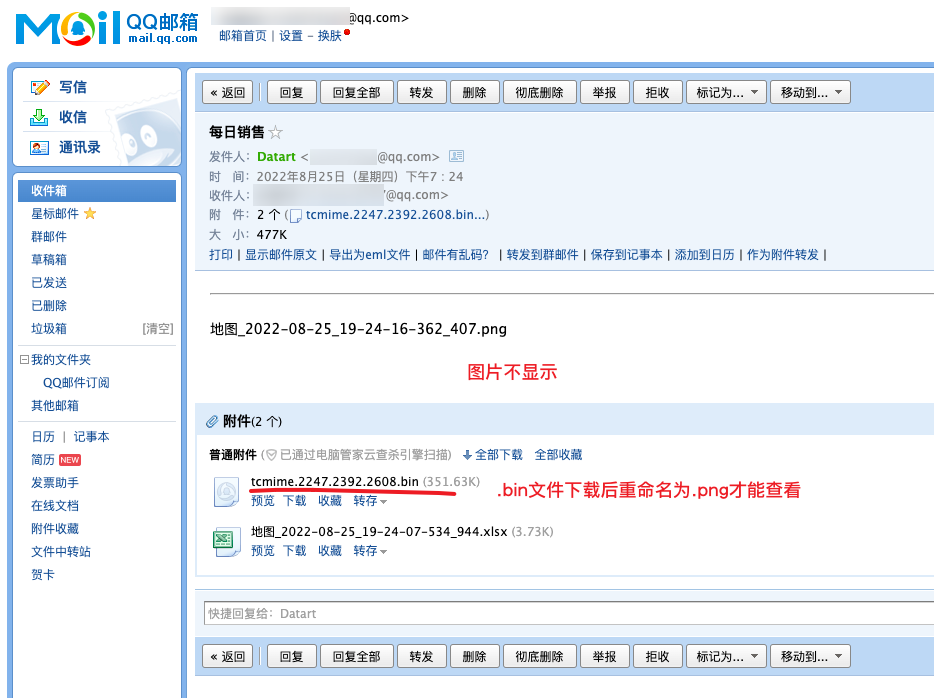
Task: Click 转发 button in bottom toolbar
Action: [x=421, y=656]
